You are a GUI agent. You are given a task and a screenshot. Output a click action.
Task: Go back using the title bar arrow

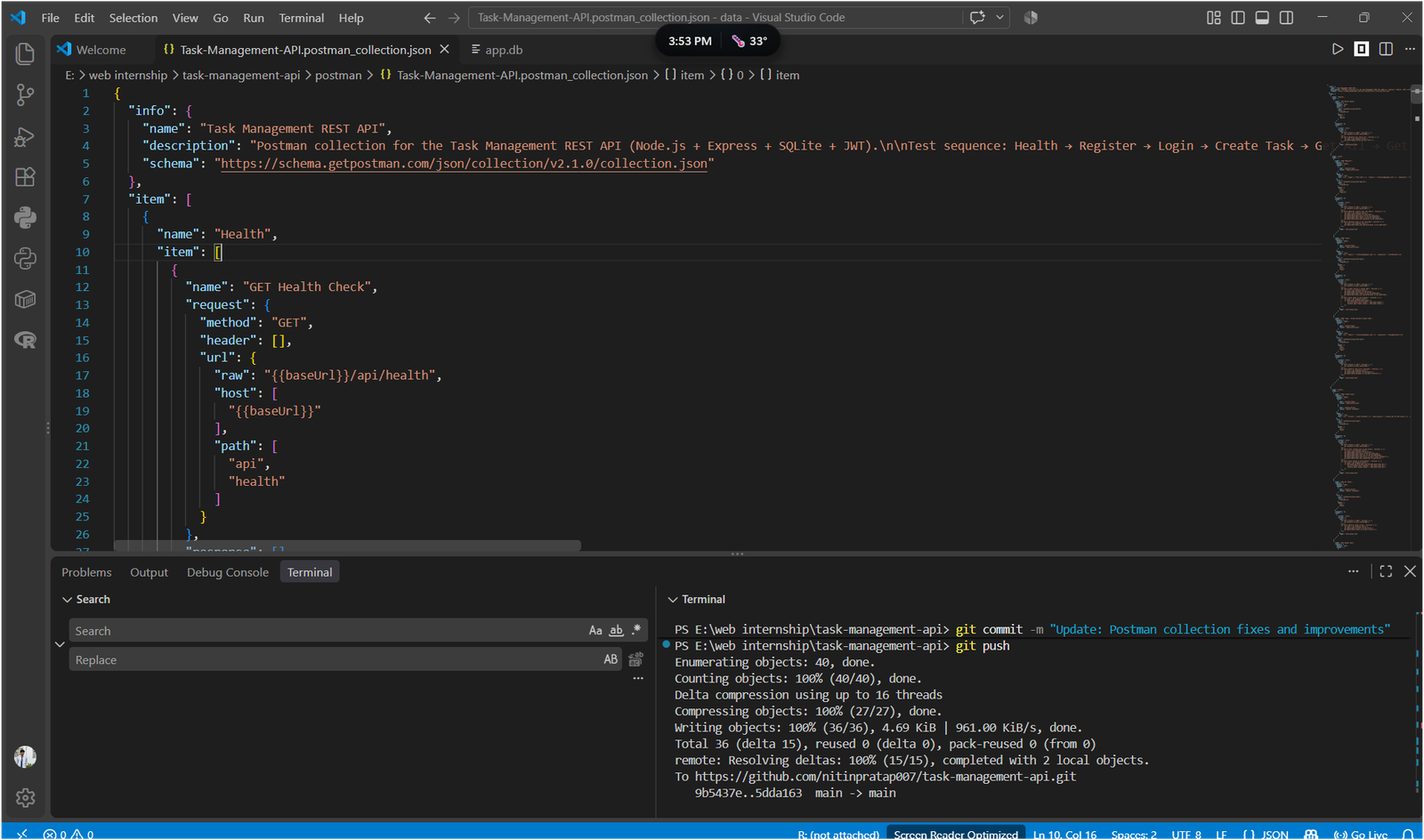[430, 18]
